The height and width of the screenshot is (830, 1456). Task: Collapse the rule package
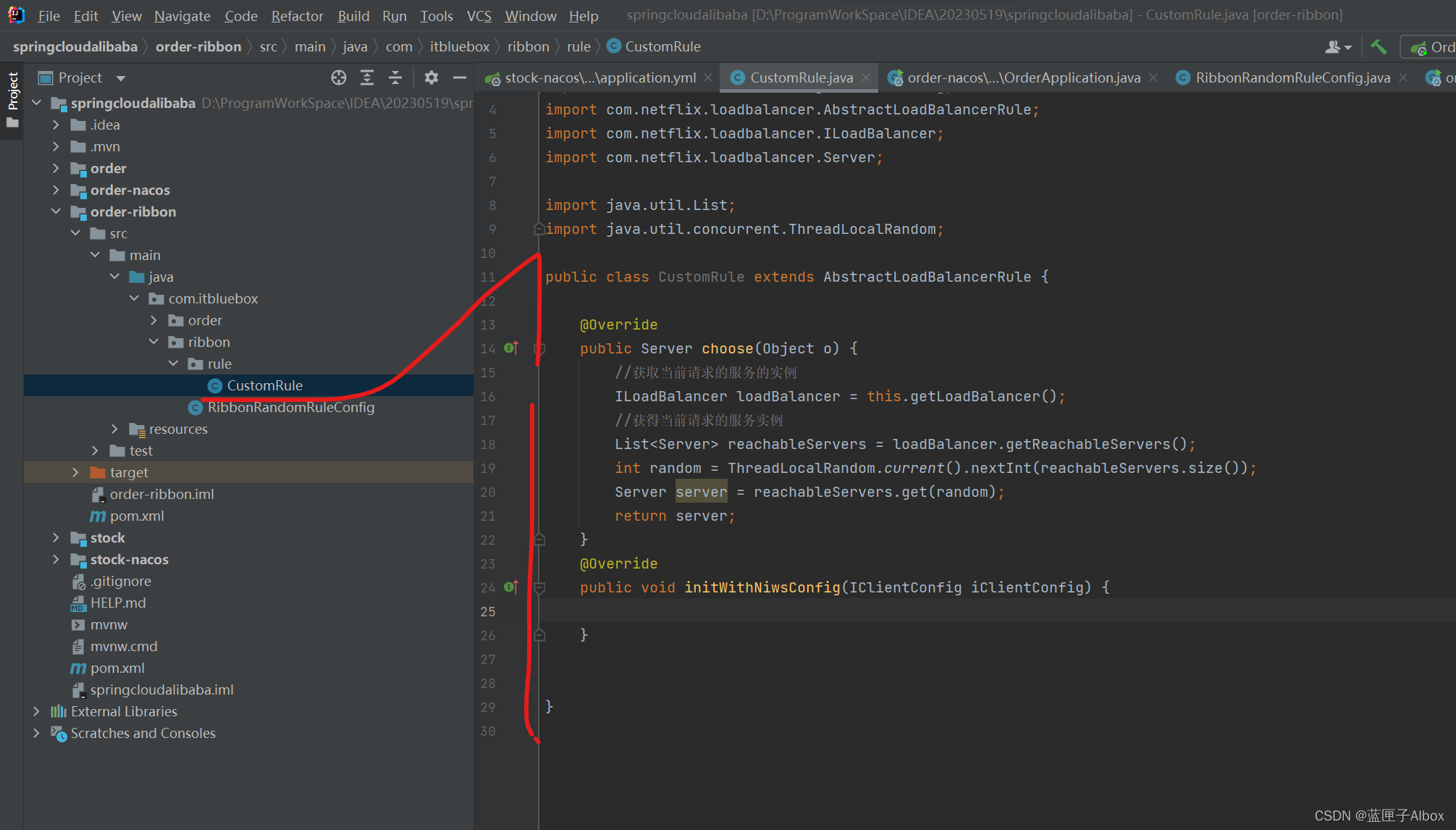[174, 364]
